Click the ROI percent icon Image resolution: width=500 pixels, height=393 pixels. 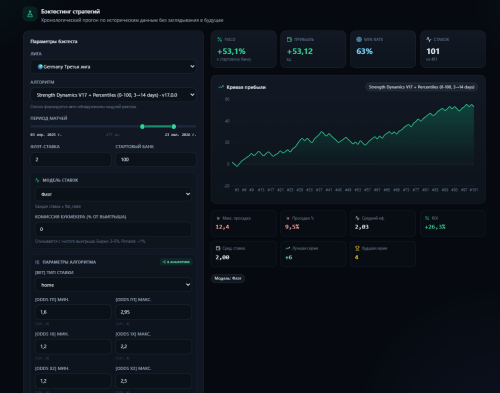coord(427,218)
